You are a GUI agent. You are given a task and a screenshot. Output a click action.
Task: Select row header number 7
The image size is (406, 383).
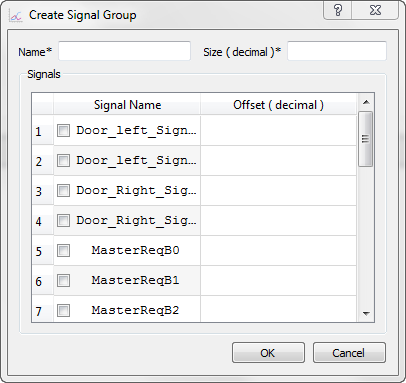[43, 310]
